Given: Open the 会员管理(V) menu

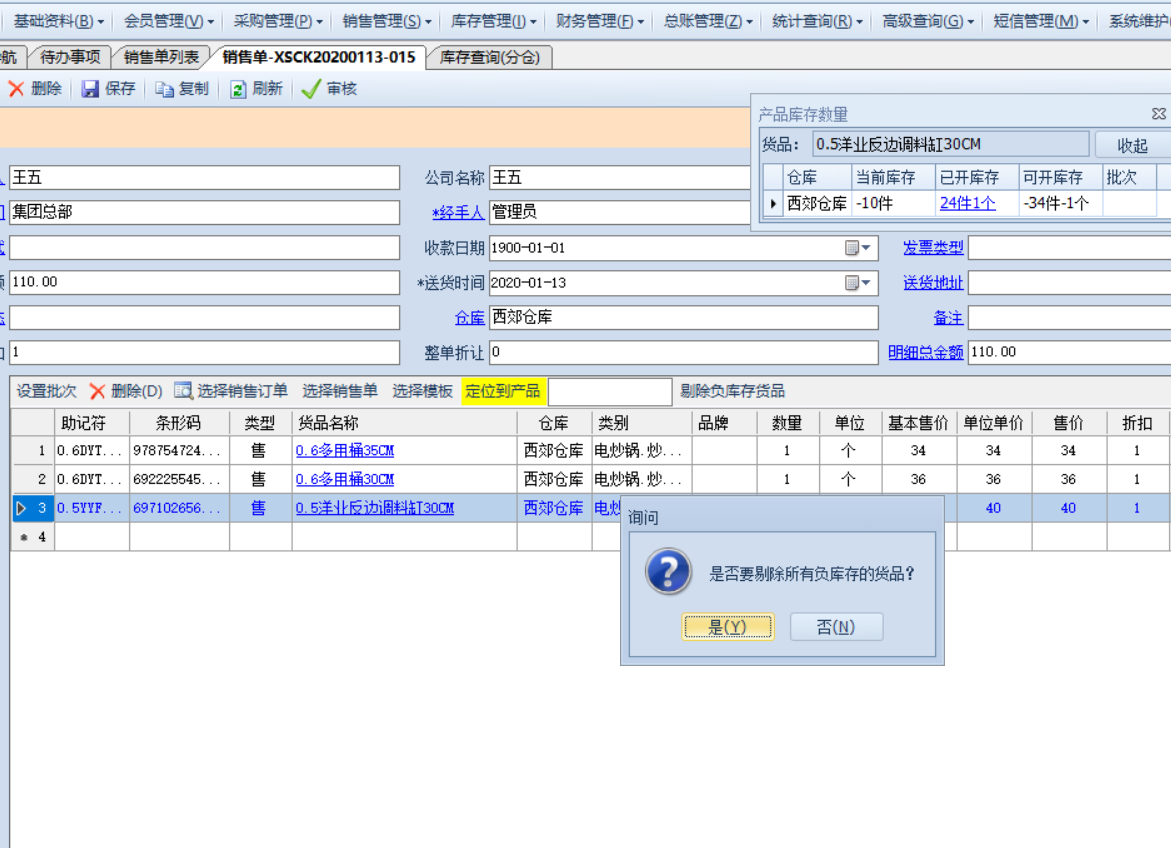Looking at the screenshot, I should [168, 21].
